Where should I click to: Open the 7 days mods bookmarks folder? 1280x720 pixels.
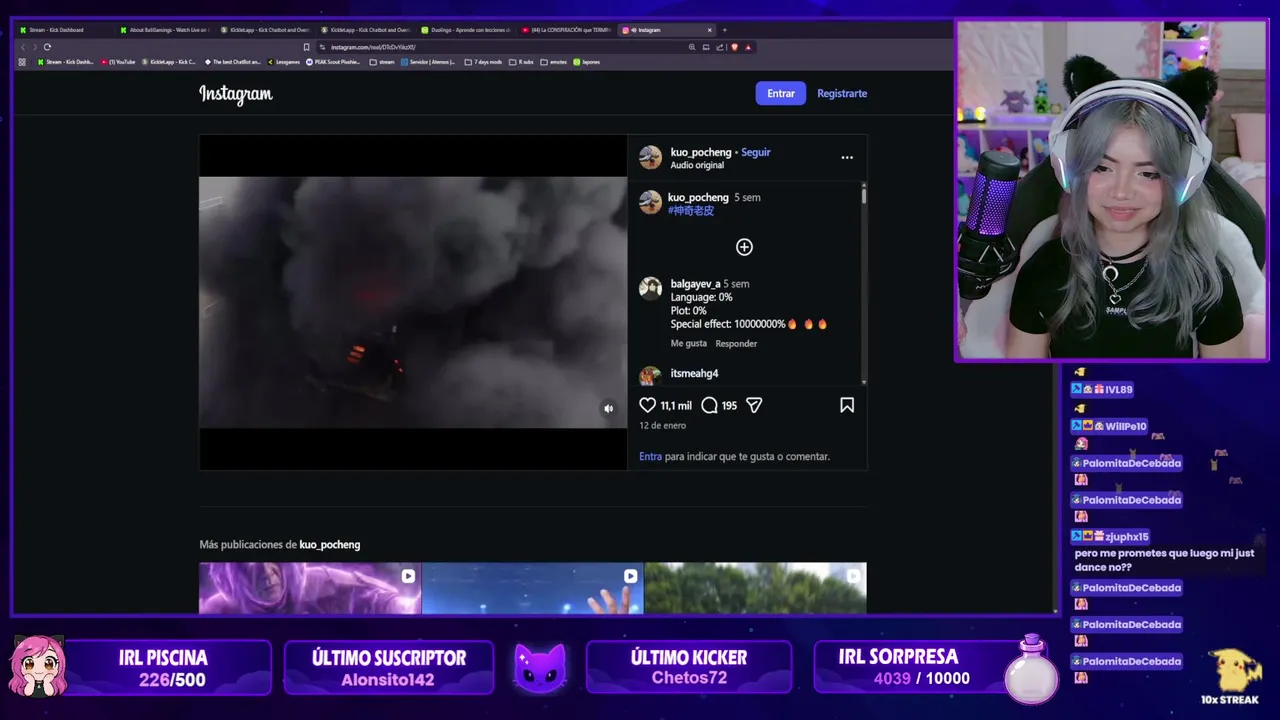pyautogui.click(x=483, y=62)
